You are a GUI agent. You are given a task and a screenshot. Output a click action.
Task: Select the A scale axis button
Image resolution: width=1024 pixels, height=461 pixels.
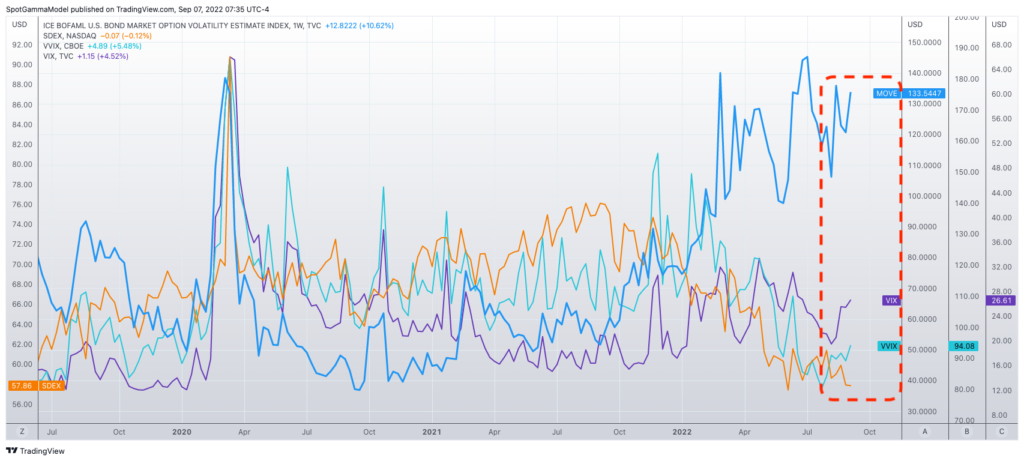point(925,432)
